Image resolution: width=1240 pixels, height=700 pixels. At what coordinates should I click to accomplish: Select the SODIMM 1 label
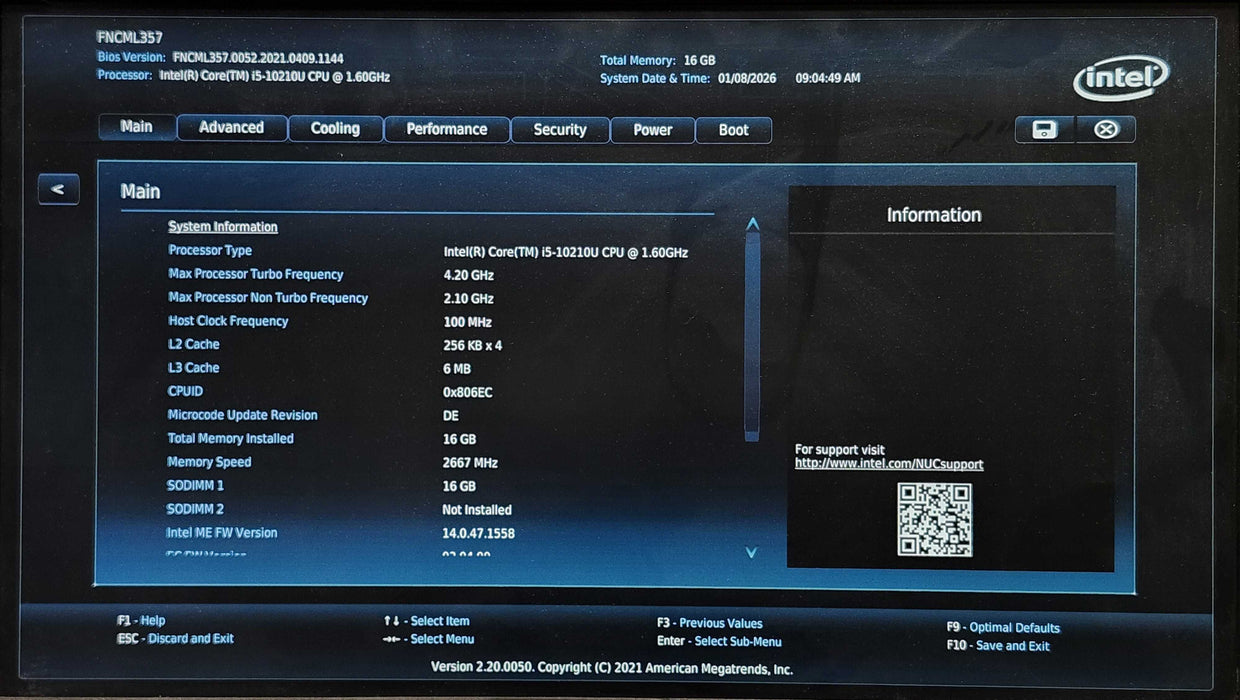click(x=195, y=485)
